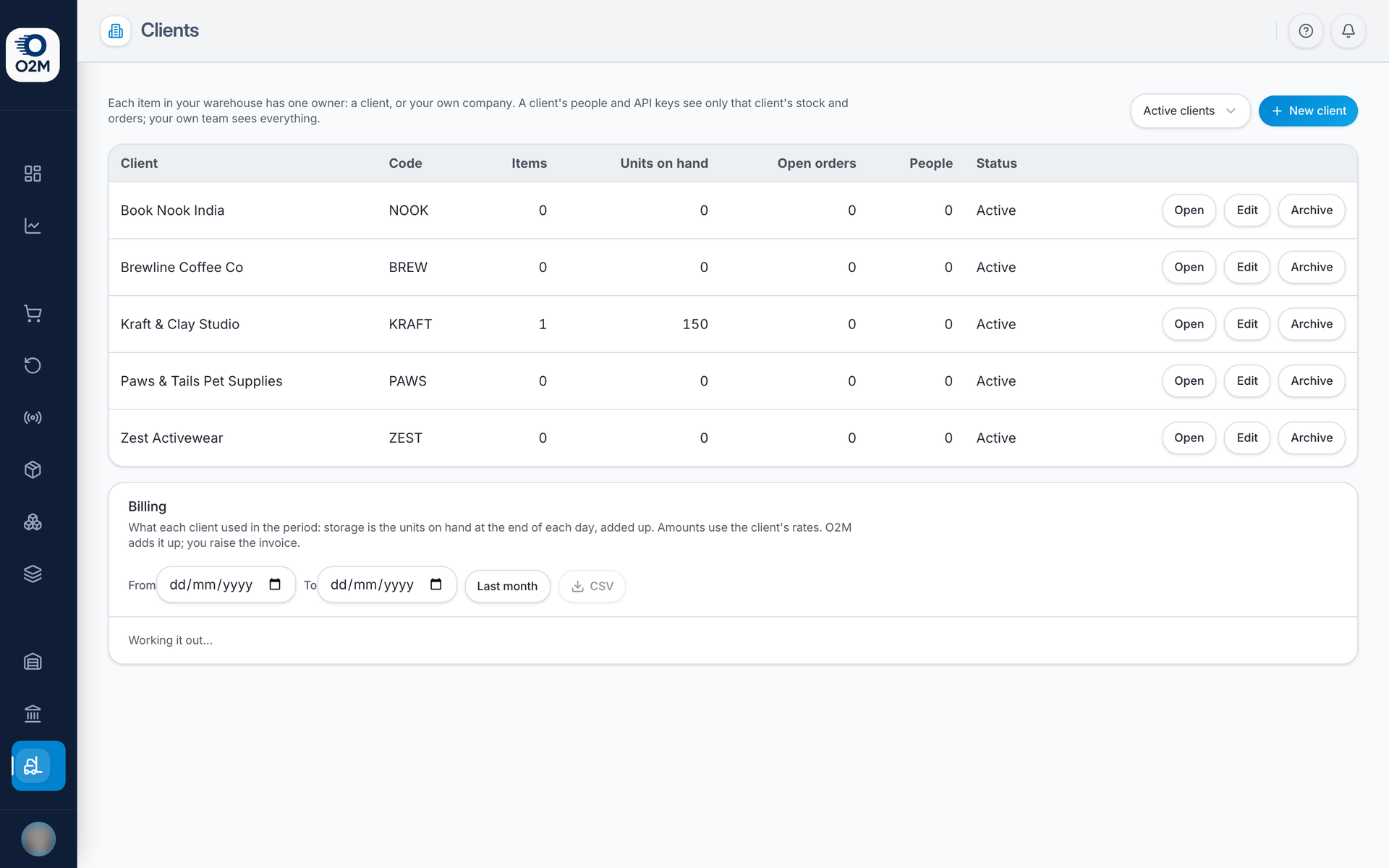This screenshot has height=868, width=1389.
Task: Open the line chart analytics icon
Action: tap(33, 226)
